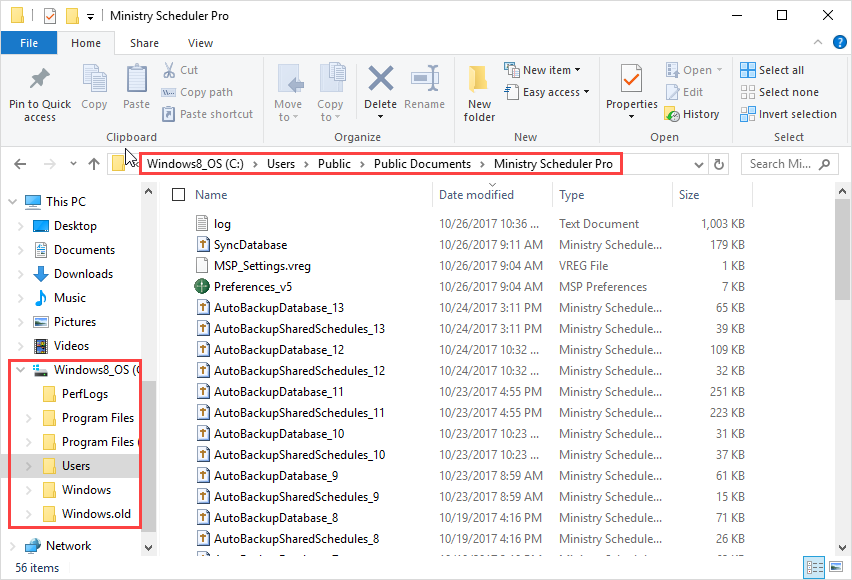Open the New item dropdown

click(x=542, y=70)
